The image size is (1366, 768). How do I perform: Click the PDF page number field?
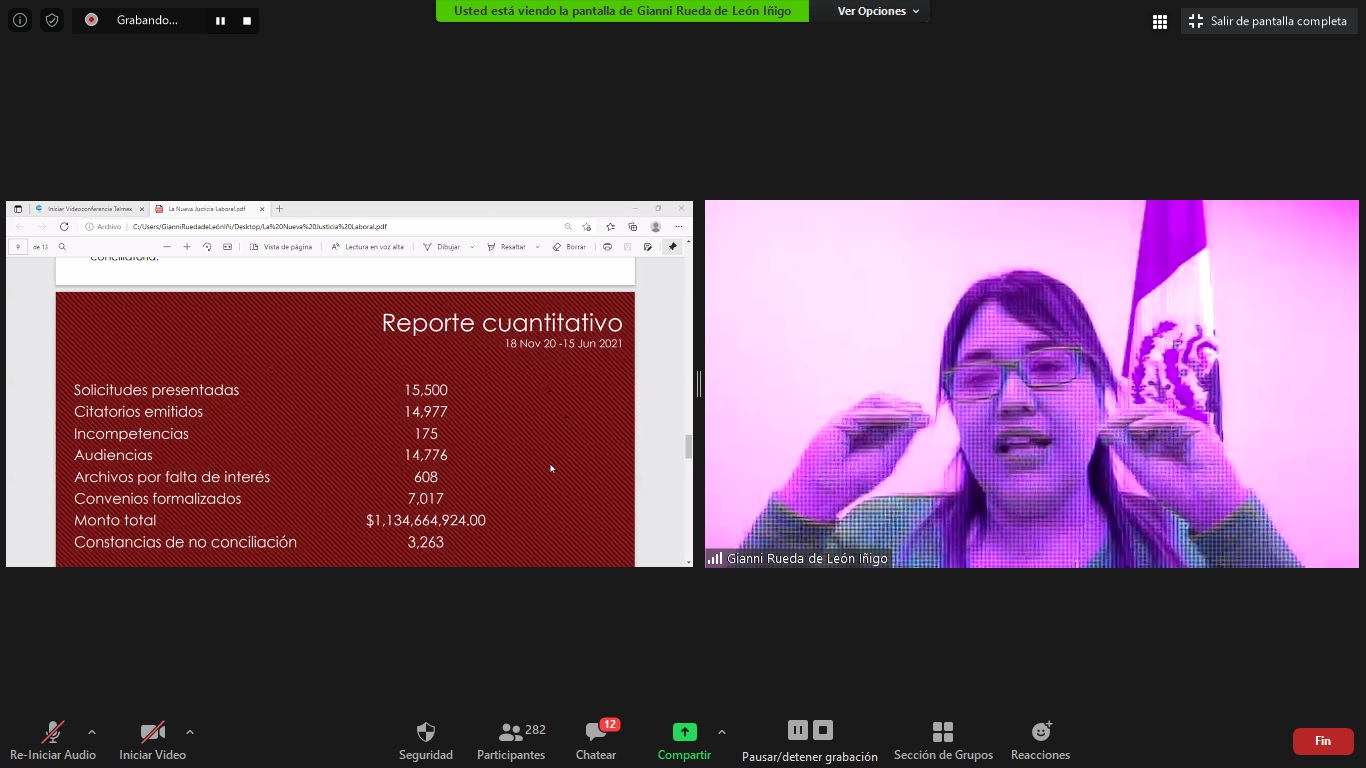coord(18,247)
